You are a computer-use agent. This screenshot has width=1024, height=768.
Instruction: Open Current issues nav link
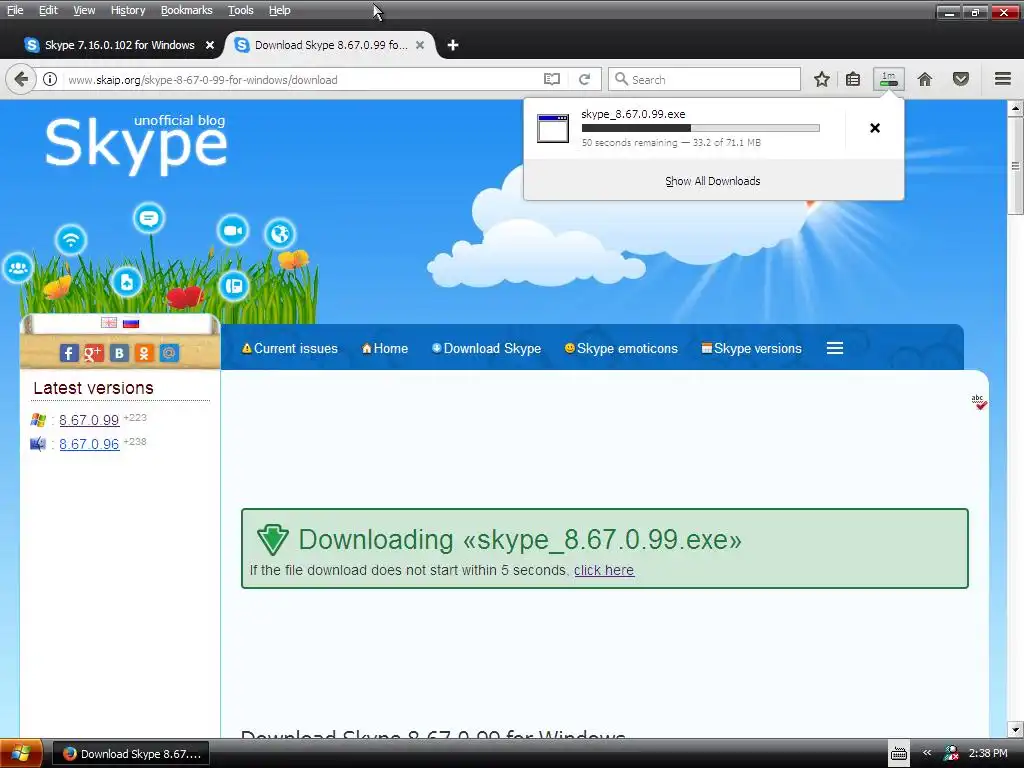pos(290,348)
